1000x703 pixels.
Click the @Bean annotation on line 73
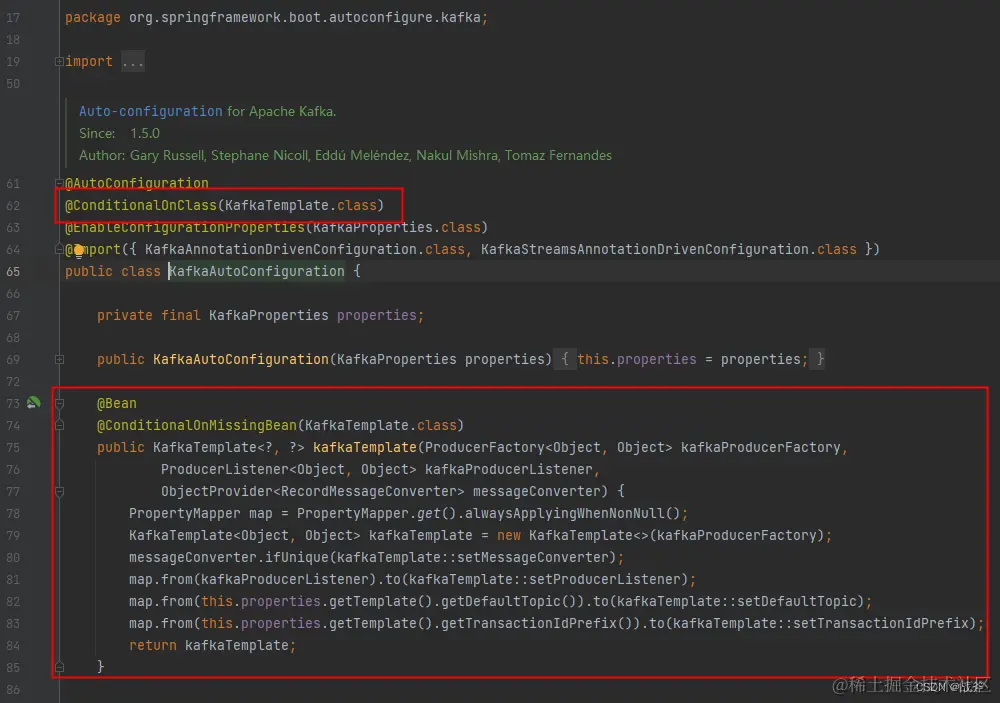117,403
